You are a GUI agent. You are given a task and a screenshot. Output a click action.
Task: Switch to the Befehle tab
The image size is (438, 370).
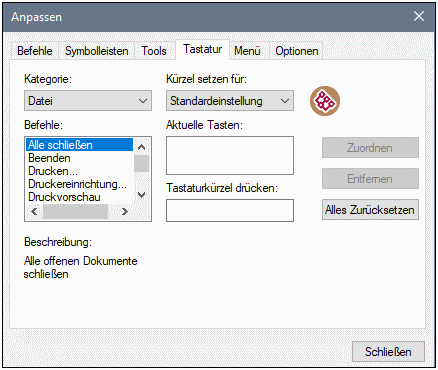point(35,51)
